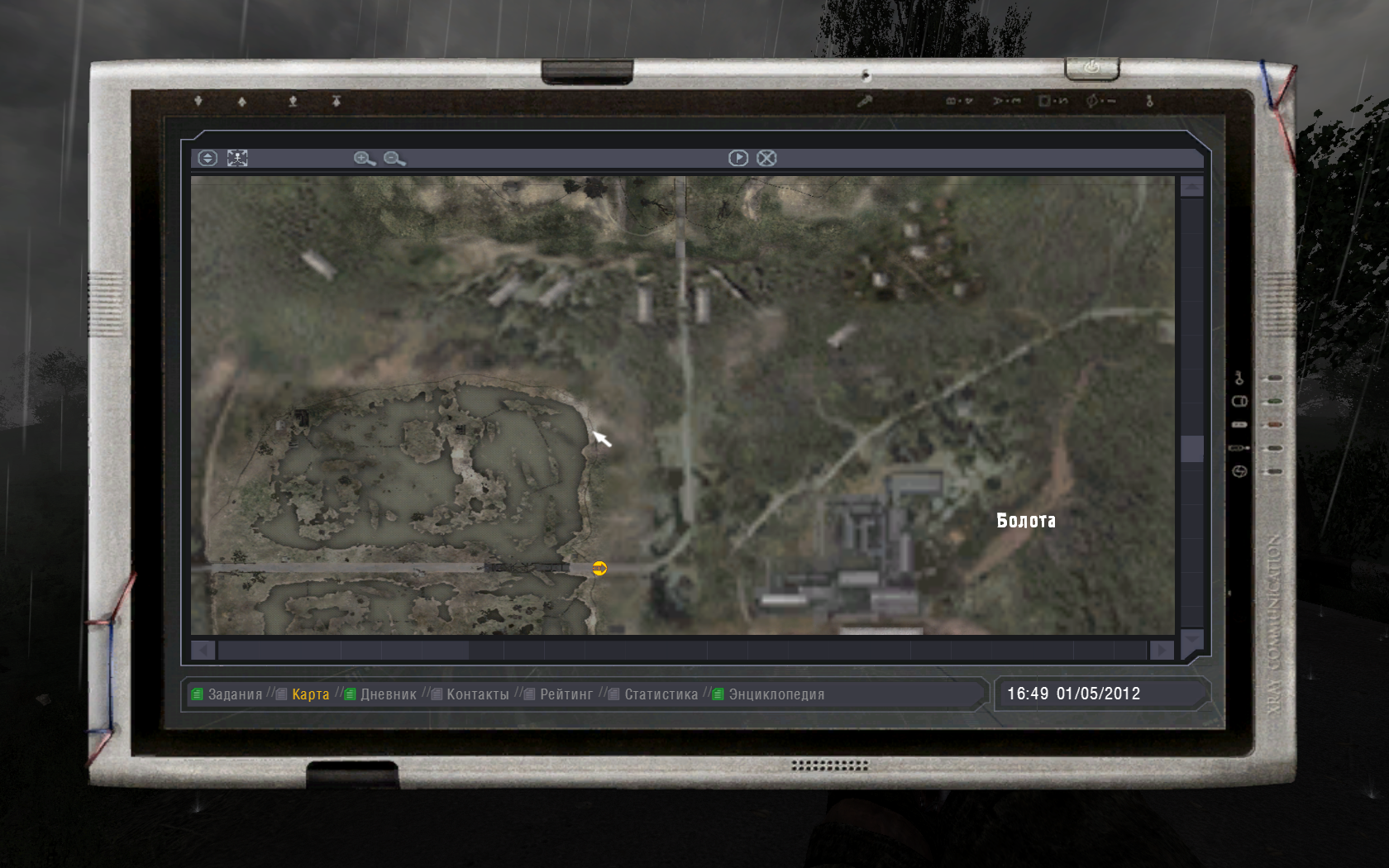1389x868 pixels.
Task: Click the map's vertical scrollbar down arrow
Action: (x=1191, y=640)
